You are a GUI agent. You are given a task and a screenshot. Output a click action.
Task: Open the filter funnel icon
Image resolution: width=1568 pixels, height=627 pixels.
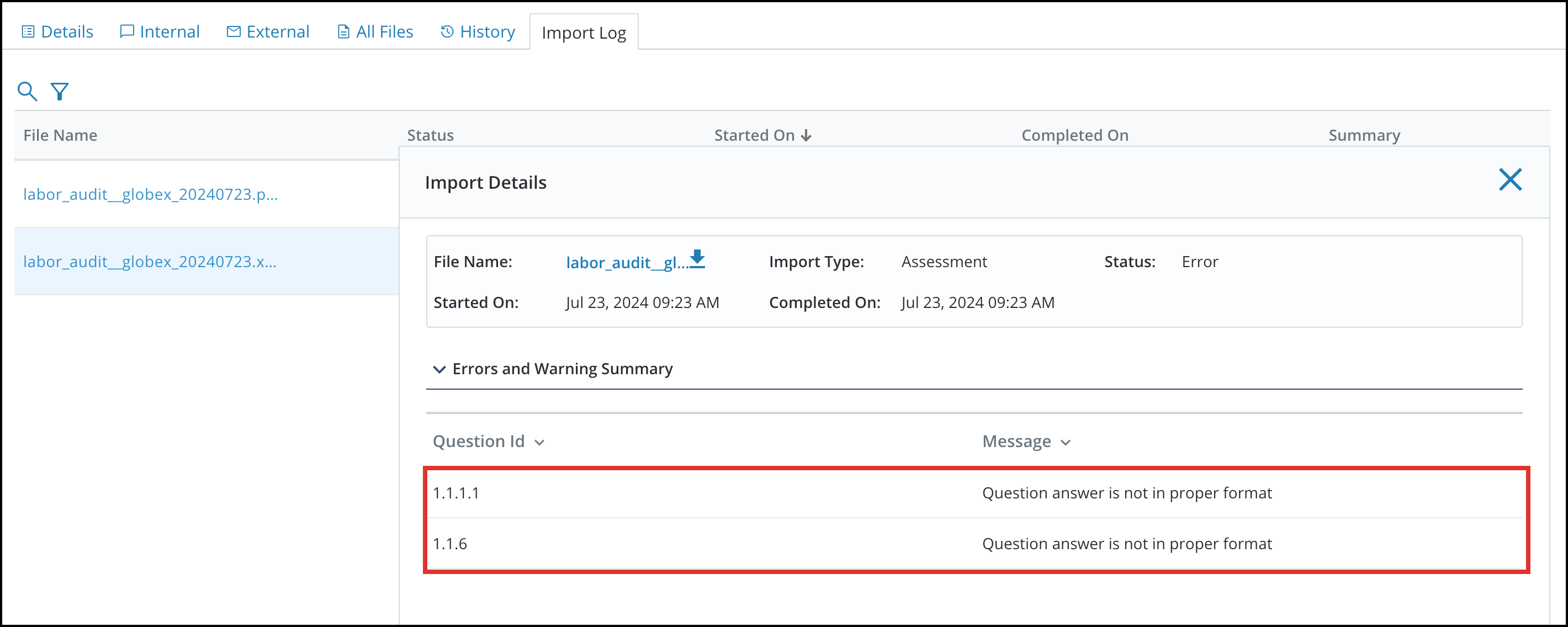tap(59, 91)
